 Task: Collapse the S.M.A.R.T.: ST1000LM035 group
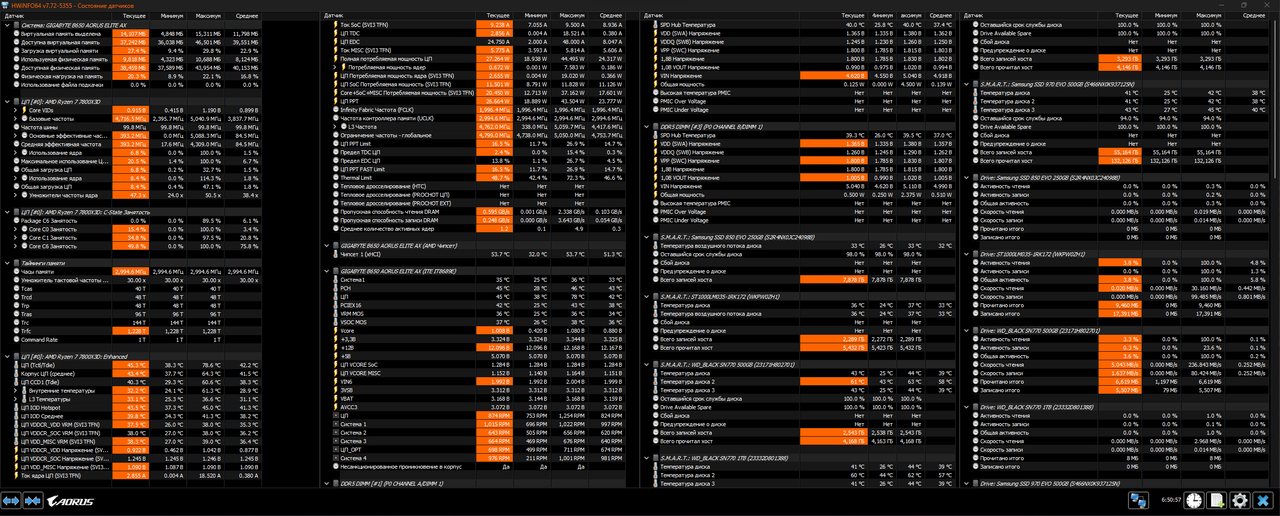coord(646,297)
